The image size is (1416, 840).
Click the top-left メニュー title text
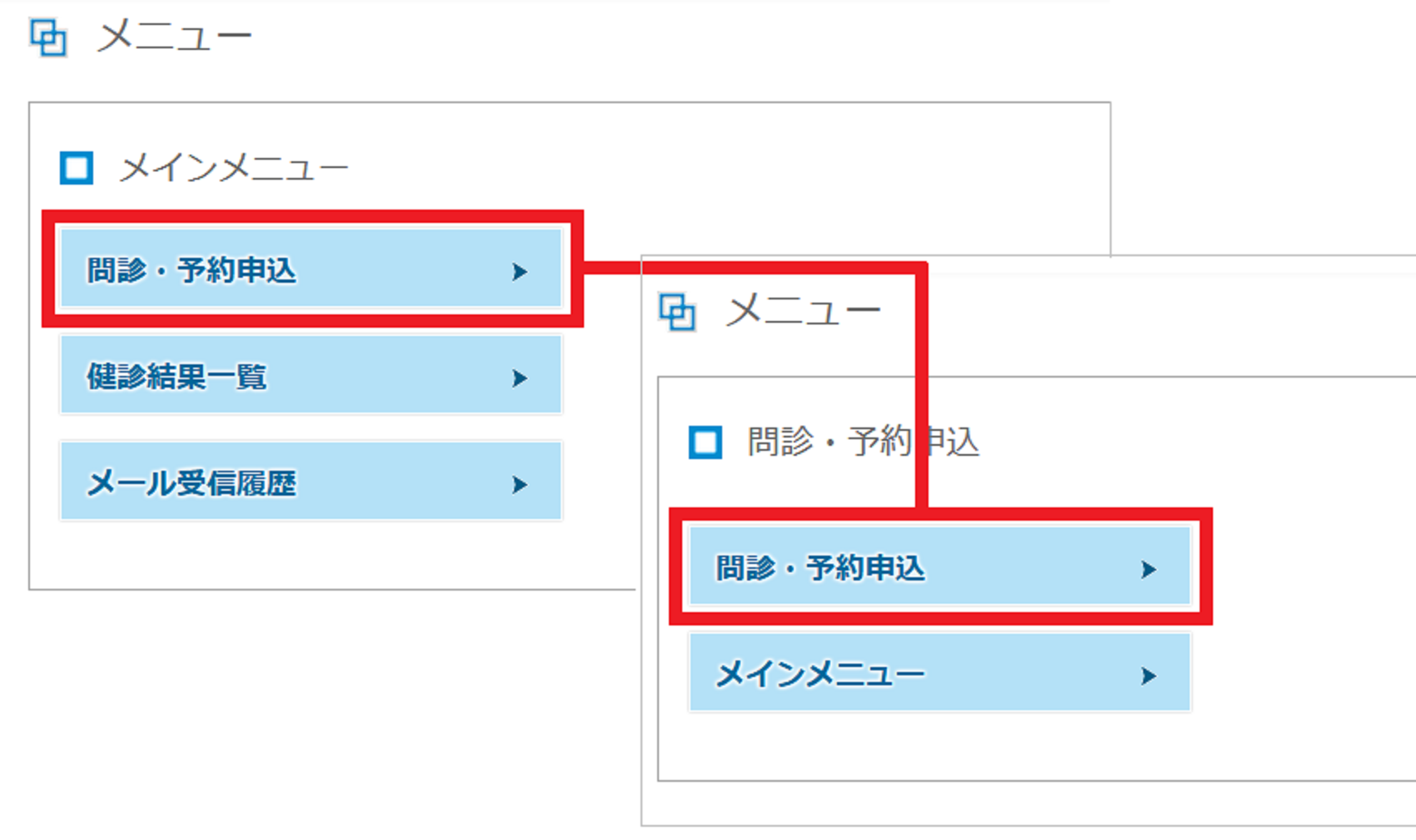pos(175,37)
